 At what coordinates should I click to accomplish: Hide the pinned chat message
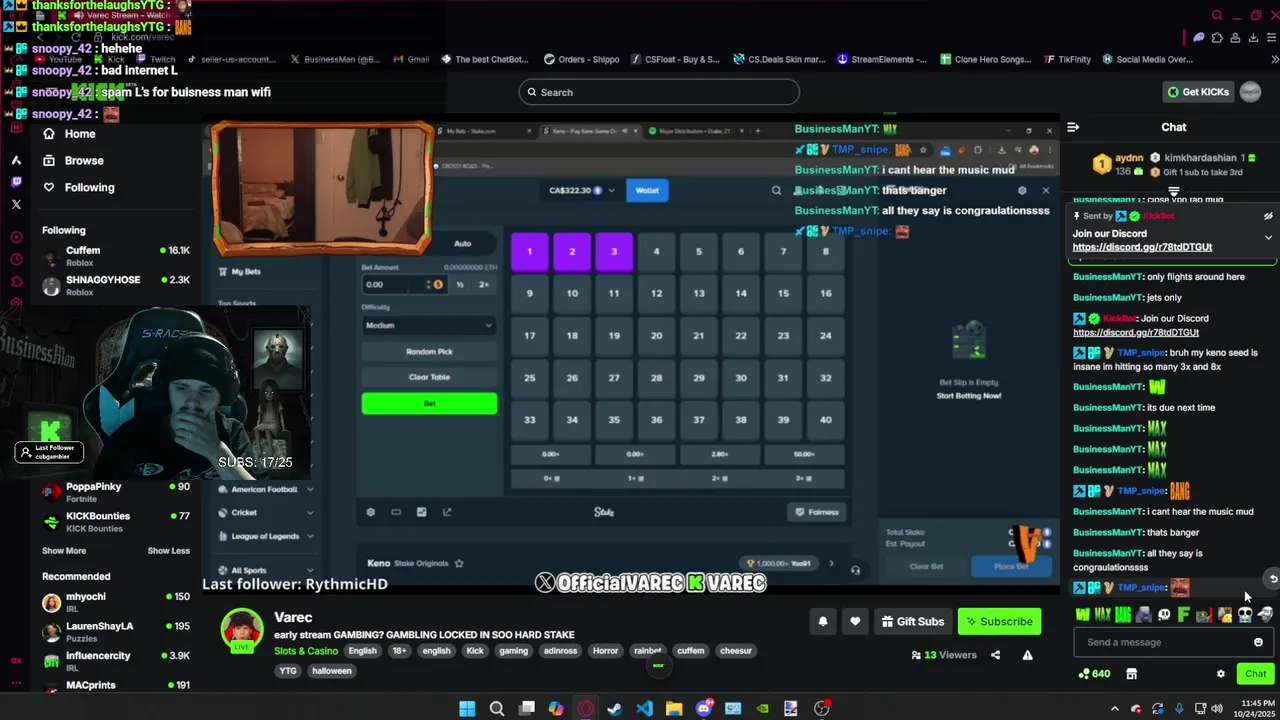coord(1268,216)
